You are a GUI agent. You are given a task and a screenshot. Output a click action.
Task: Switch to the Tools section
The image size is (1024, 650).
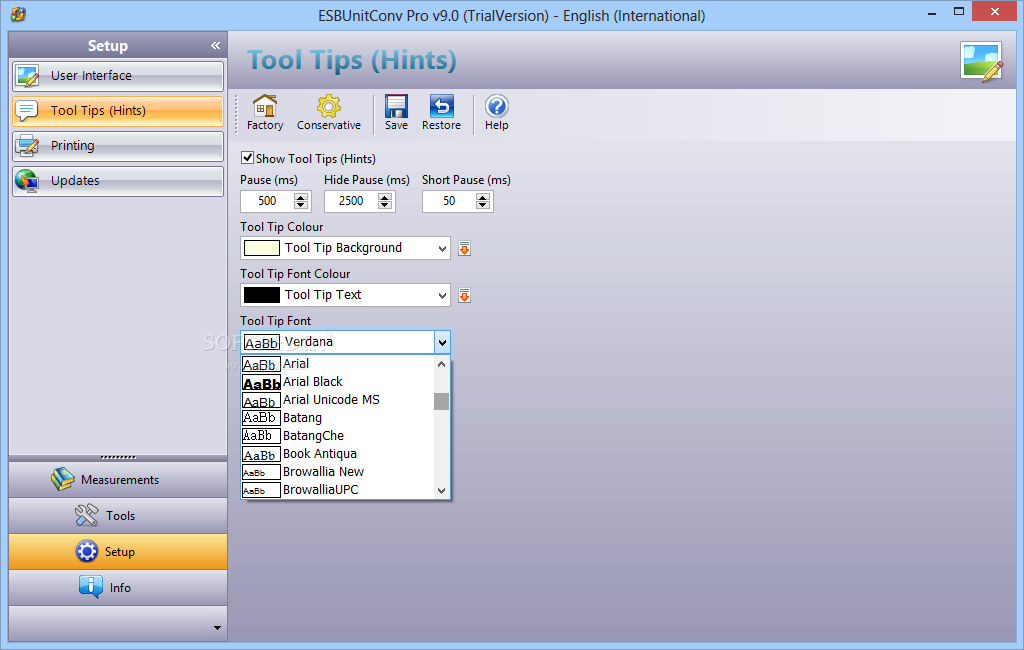coord(118,515)
